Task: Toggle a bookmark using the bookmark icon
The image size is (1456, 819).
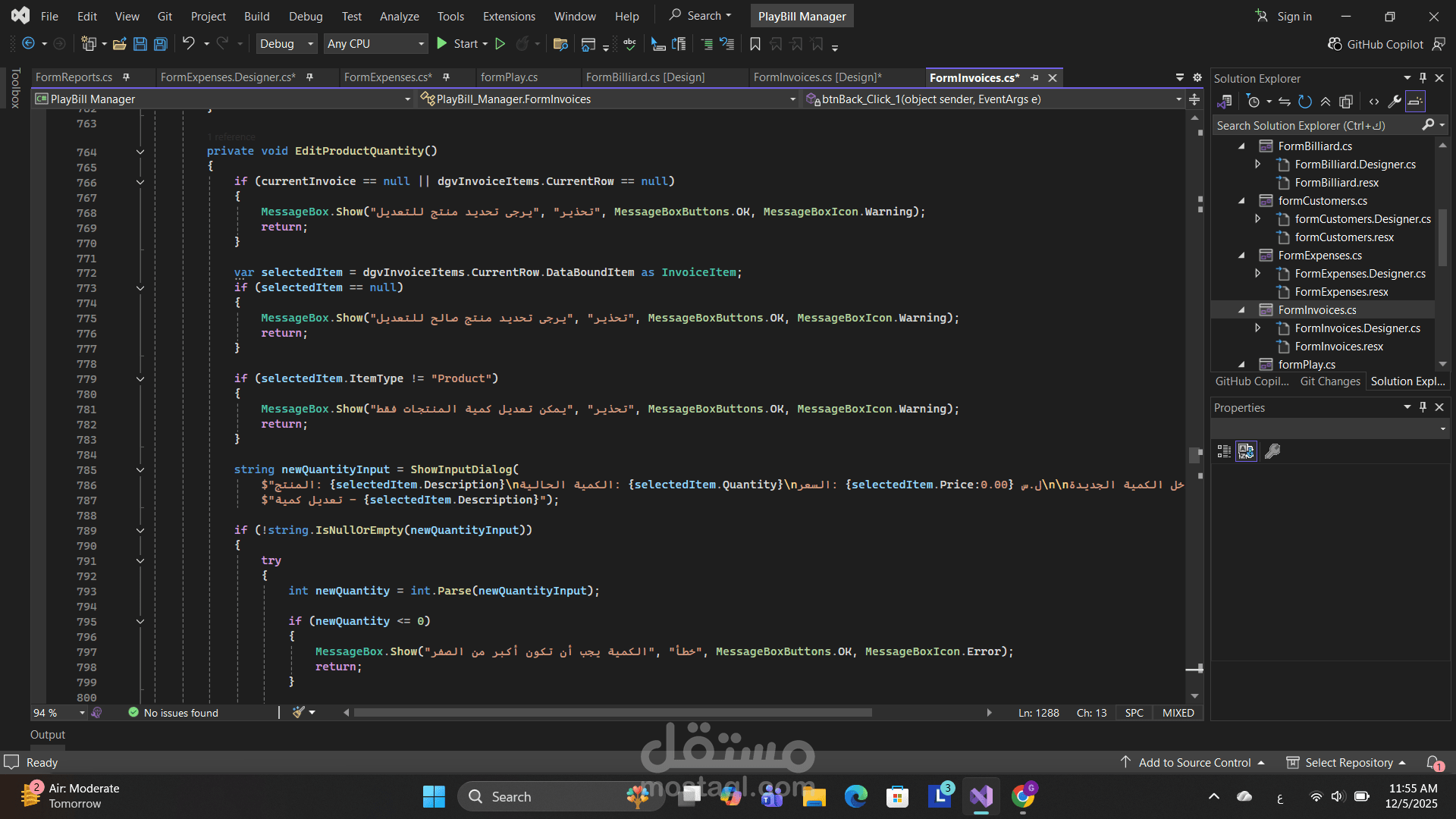Action: coord(755,44)
